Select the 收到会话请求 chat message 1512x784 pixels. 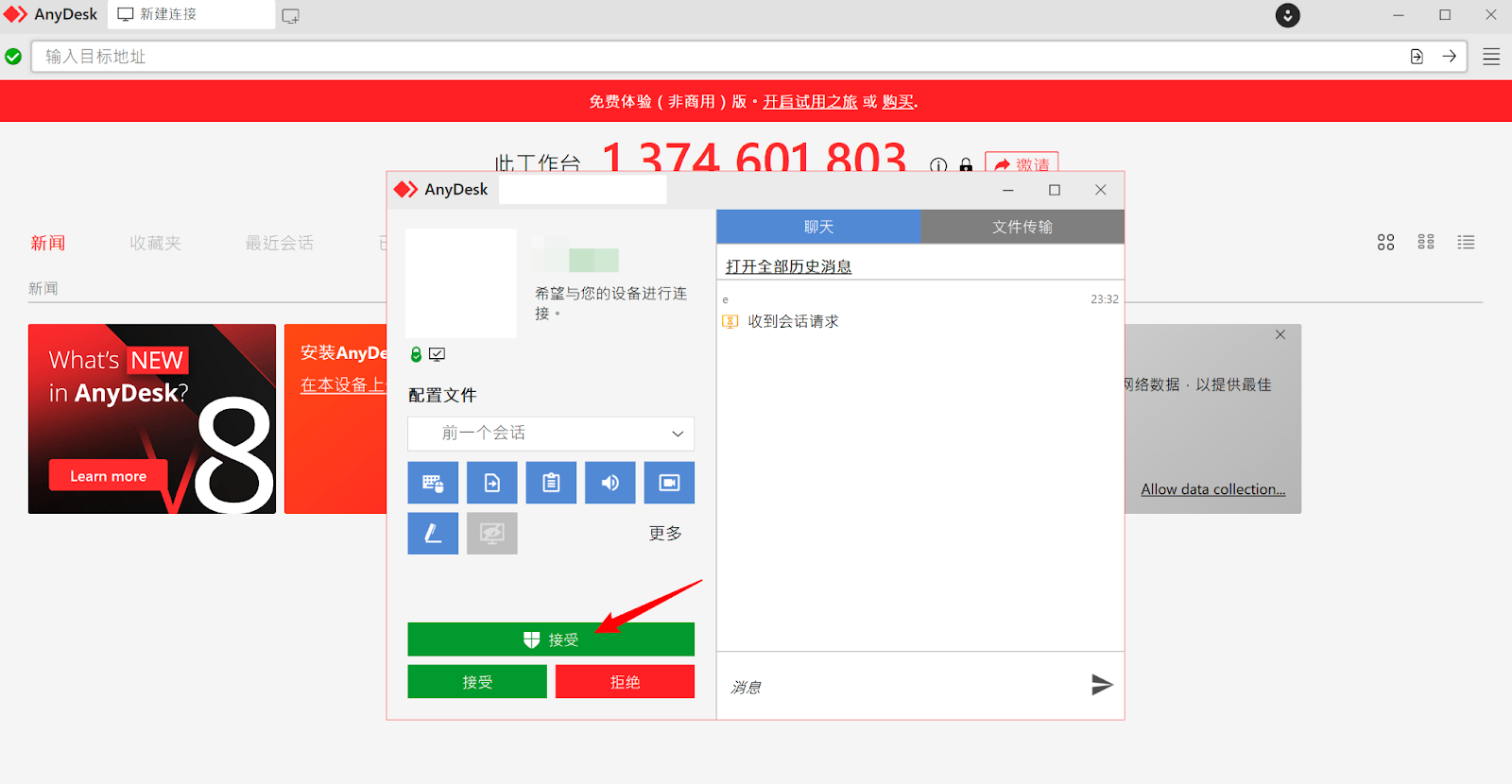(793, 322)
